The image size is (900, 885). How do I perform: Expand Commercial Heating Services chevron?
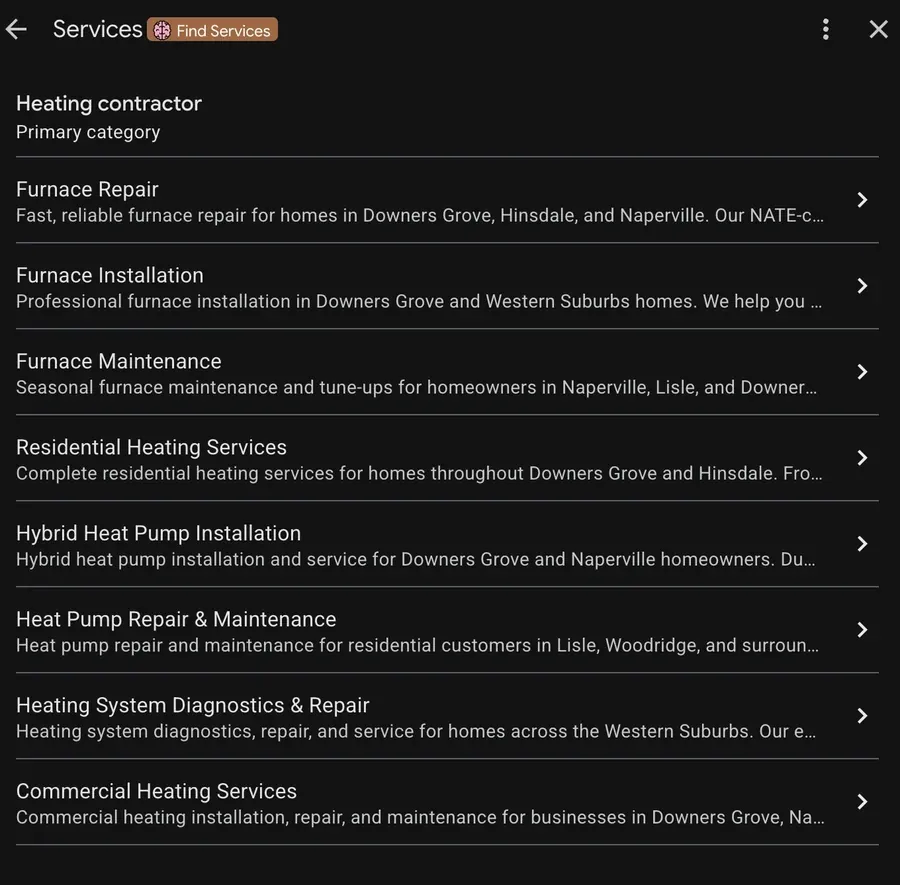pos(862,802)
